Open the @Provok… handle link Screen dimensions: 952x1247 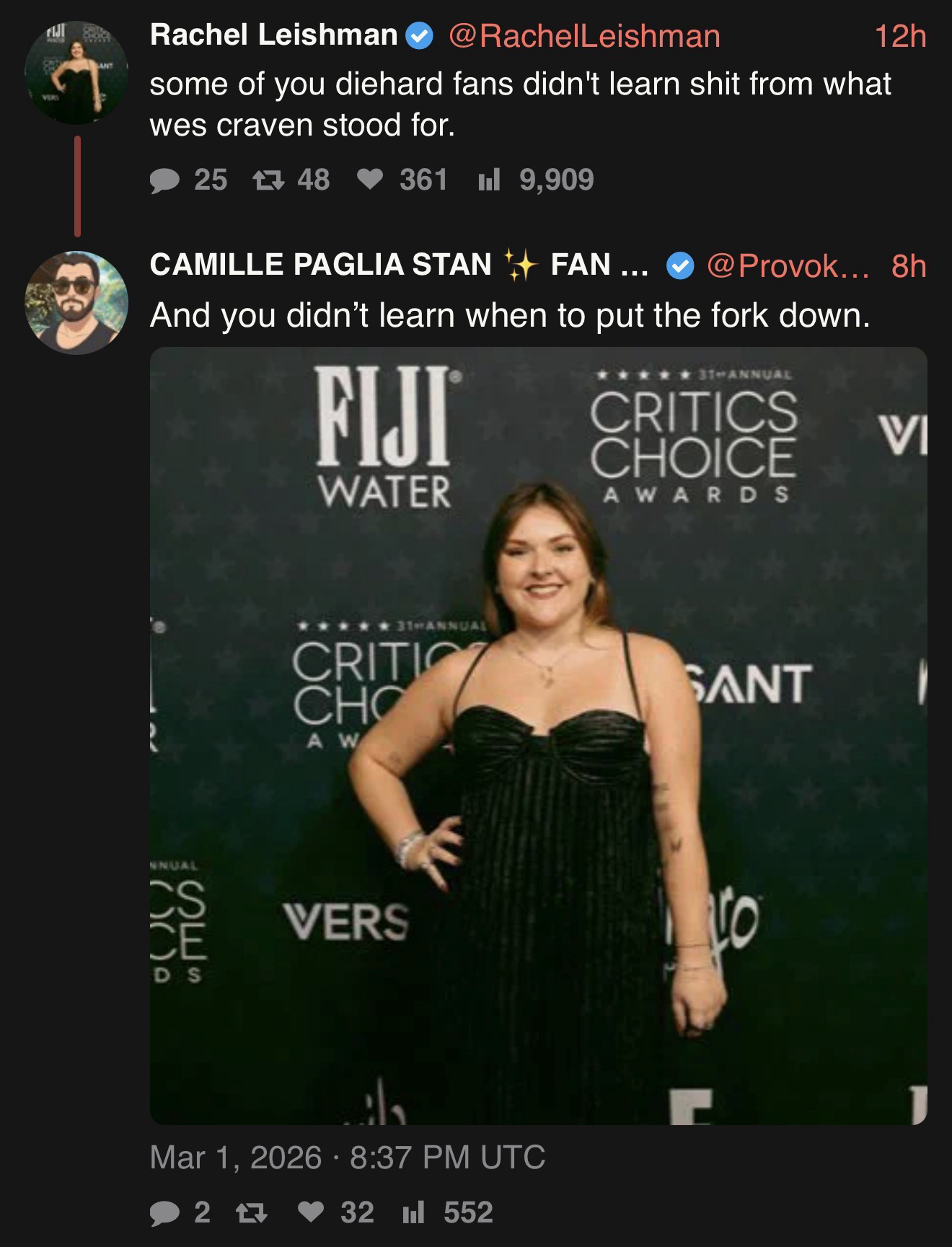(x=788, y=266)
